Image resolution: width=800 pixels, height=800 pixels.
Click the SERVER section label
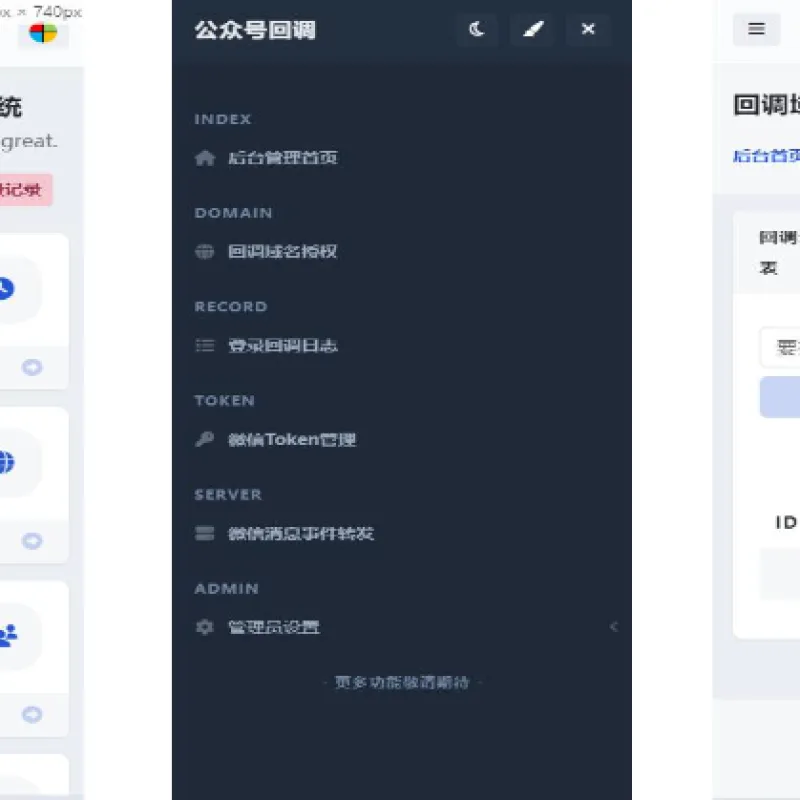point(229,494)
